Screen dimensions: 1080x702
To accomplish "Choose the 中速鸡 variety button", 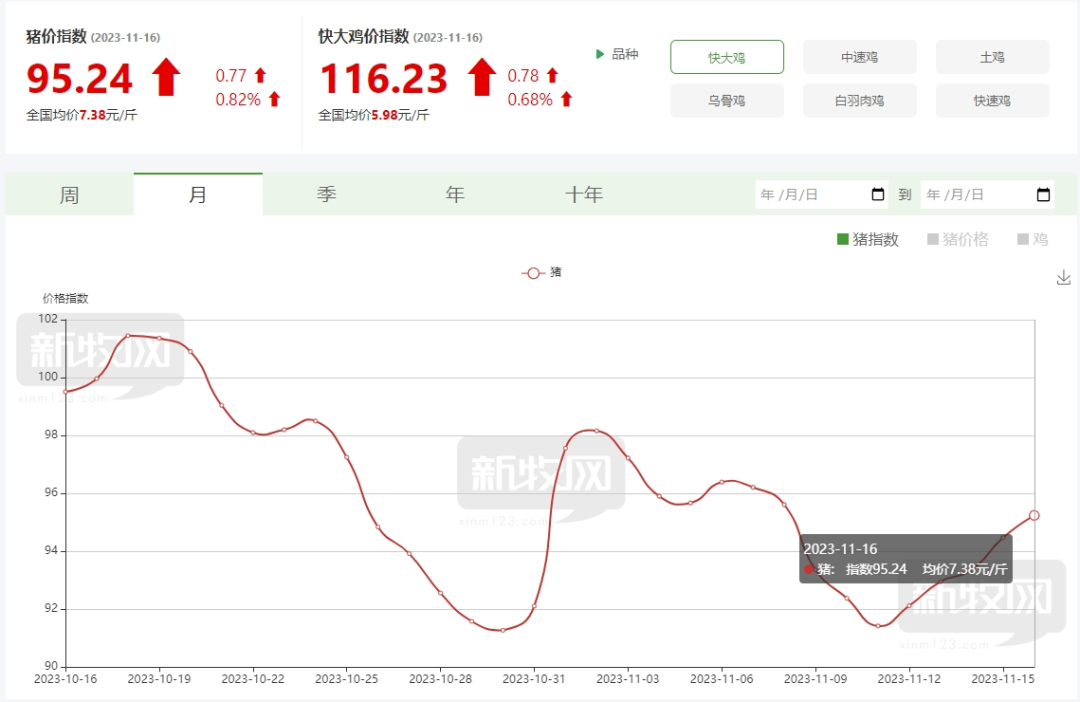I will pos(860,57).
